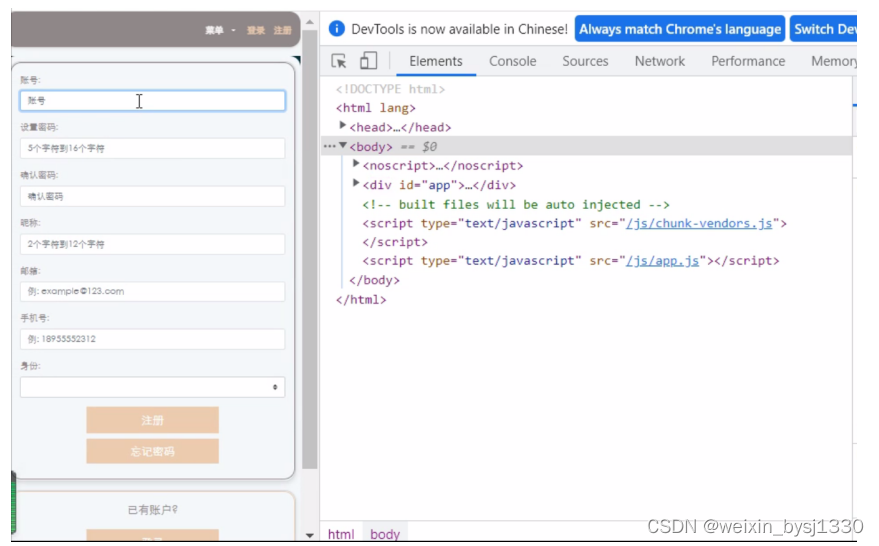This screenshot has width=879, height=546.
Task: Select the closing /script tag line
Action: (395, 242)
